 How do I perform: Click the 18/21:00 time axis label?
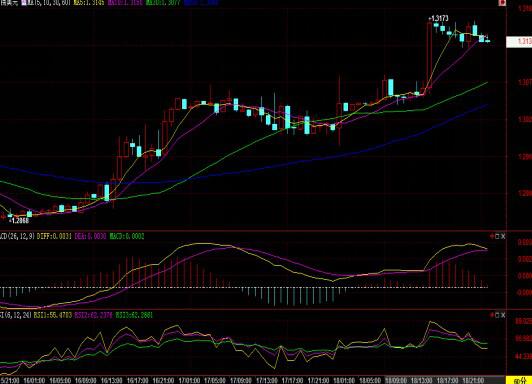click(x=473, y=381)
